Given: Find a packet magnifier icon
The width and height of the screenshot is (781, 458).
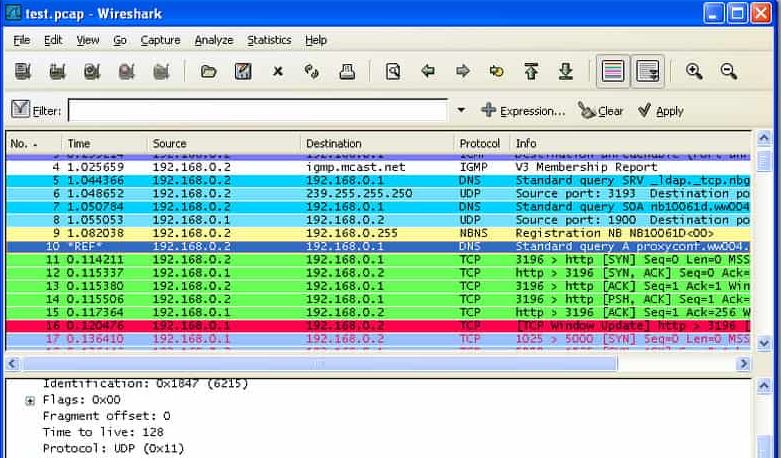Looking at the screenshot, I should coord(393,72).
